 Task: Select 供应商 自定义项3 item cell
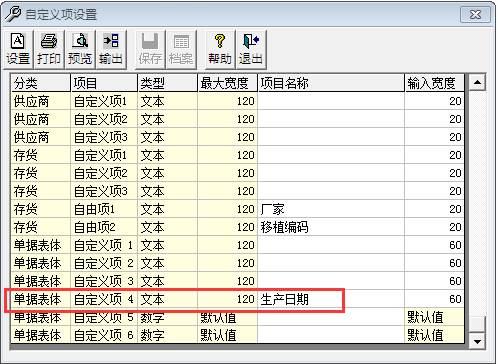tap(104, 137)
